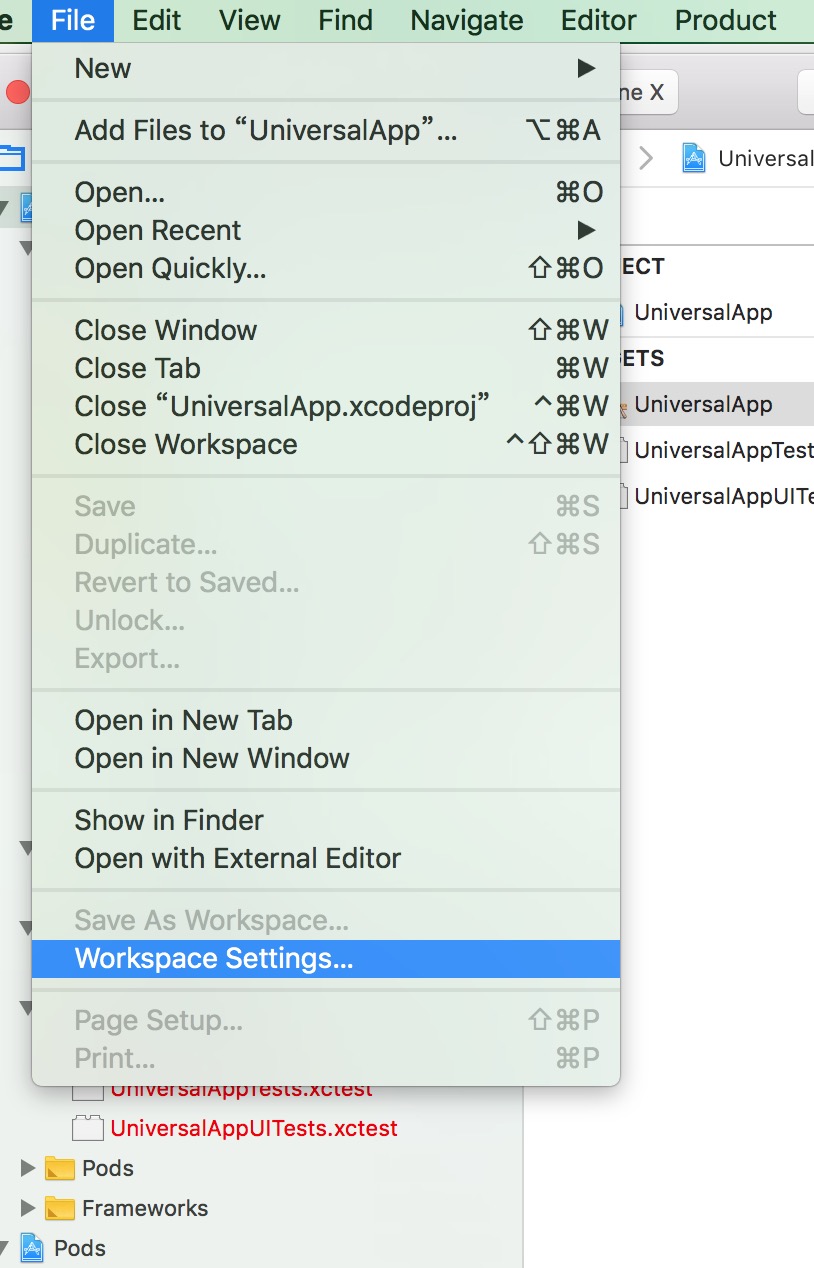Select UniversalAppUITests.xctest in navigator
The width and height of the screenshot is (814, 1268).
(x=254, y=1128)
